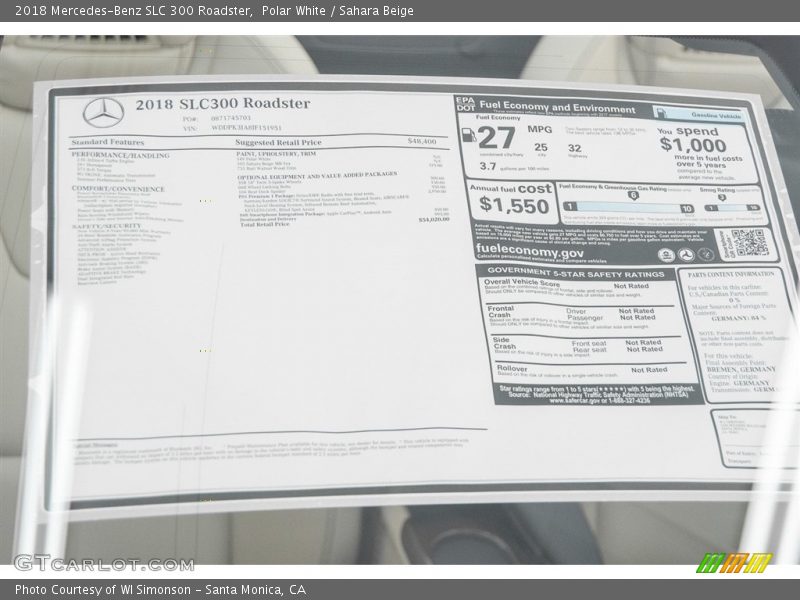Image resolution: width=800 pixels, height=600 pixels.
Task: Click the 27 MPG combined figure
Action: point(496,137)
